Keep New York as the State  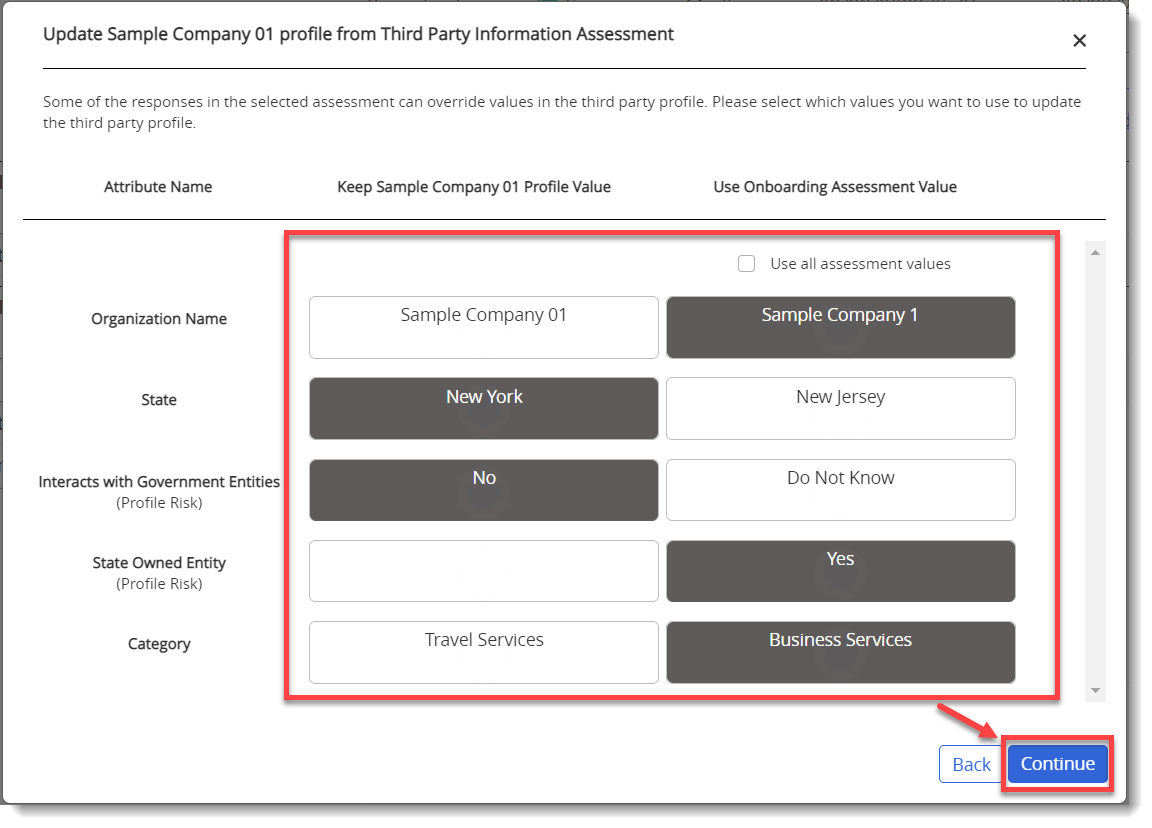click(483, 408)
